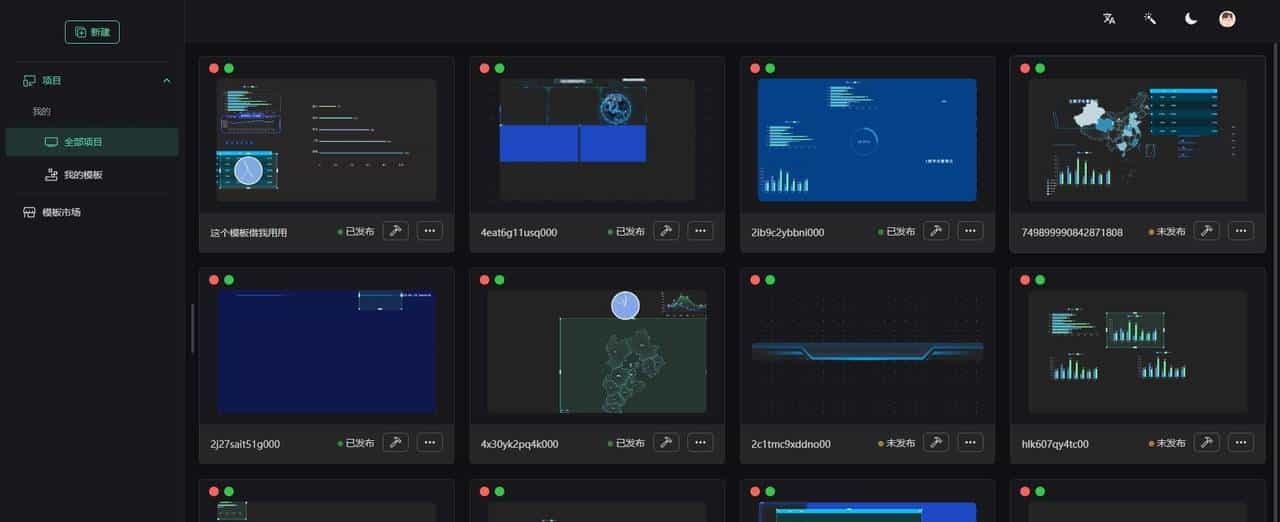Click green dot on 2ib9c2ybbni000 card
This screenshot has width=1280, height=522.
point(770,68)
